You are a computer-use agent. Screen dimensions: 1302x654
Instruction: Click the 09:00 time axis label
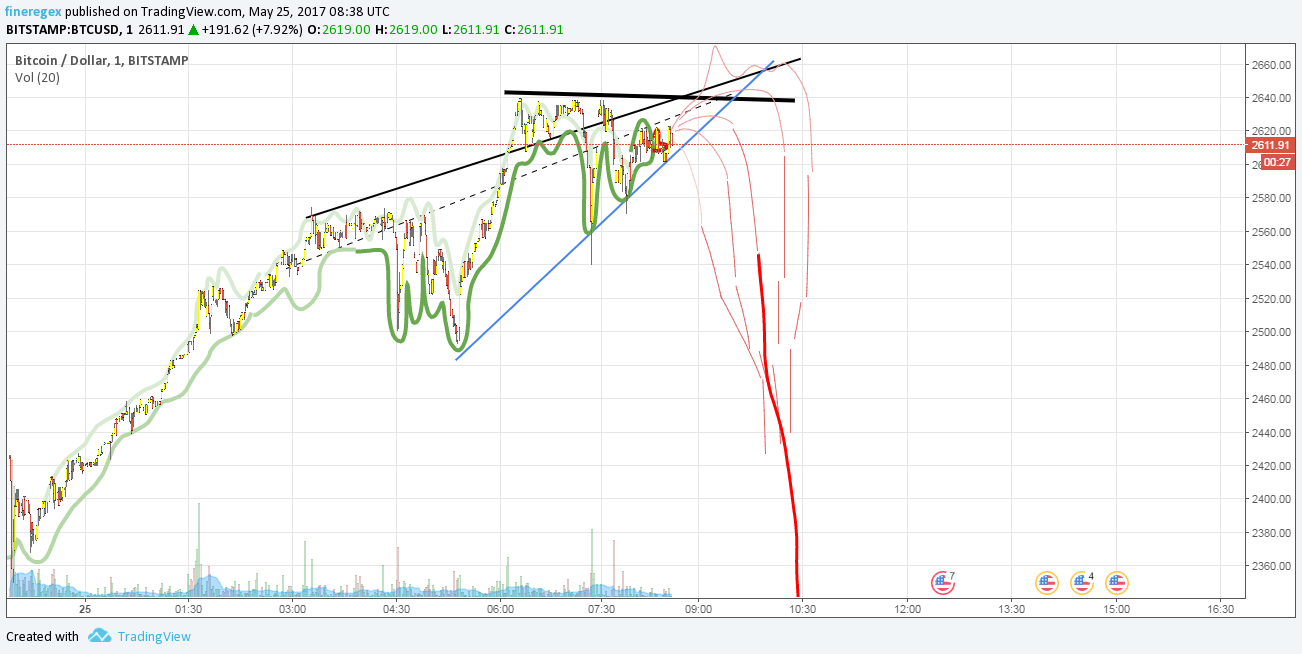point(698,608)
